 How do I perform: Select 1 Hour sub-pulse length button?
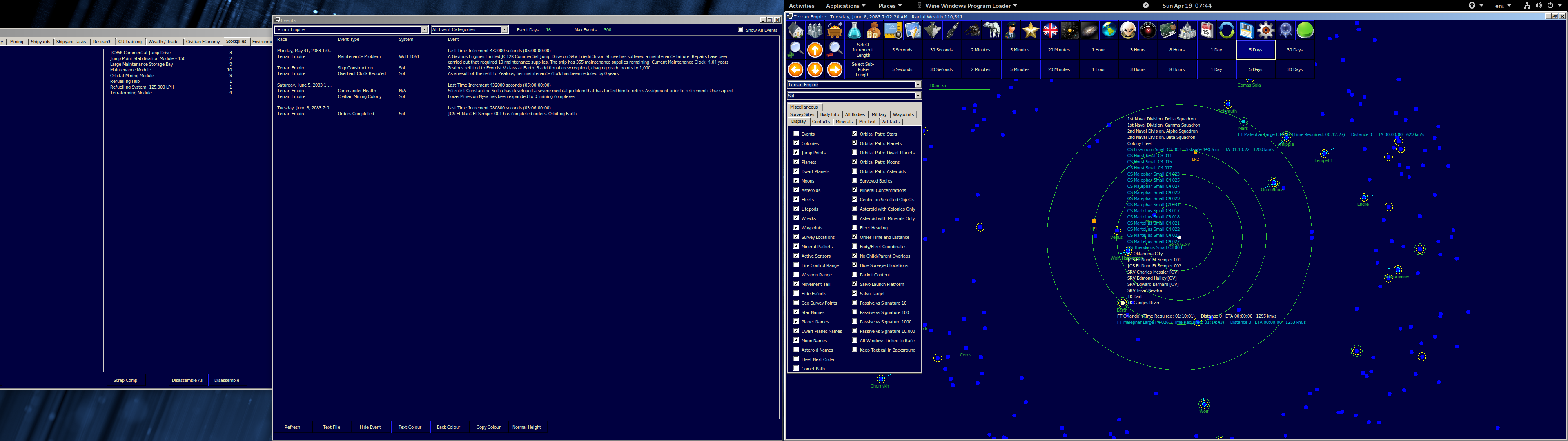point(1099,69)
